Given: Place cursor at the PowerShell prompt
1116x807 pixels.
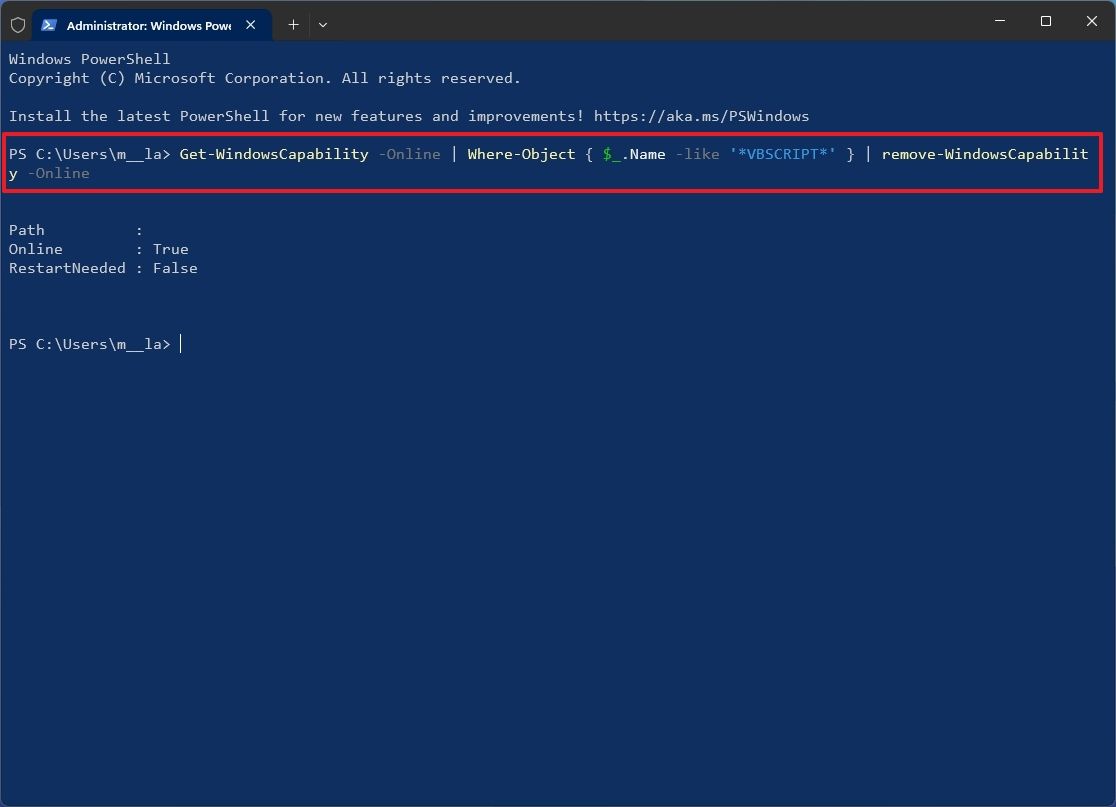Looking at the screenshot, I should (x=180, y=343).
